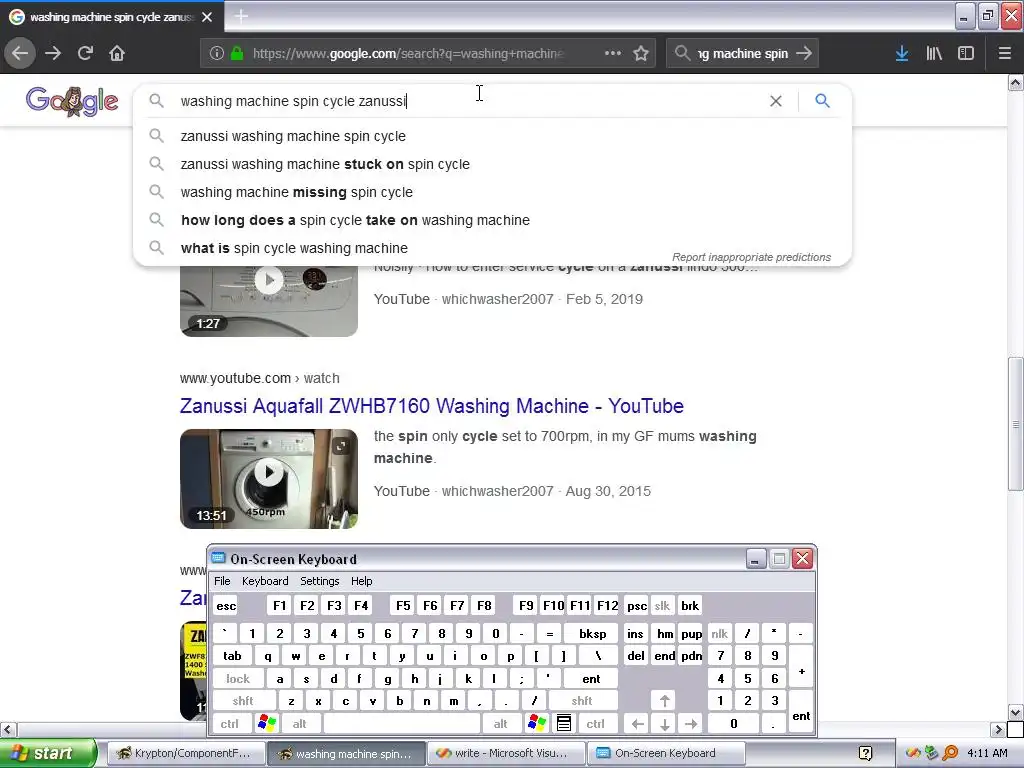Select suggestion washing machine missing spin cycle
The image size is (1024, 768).
[x=492, y=192]
